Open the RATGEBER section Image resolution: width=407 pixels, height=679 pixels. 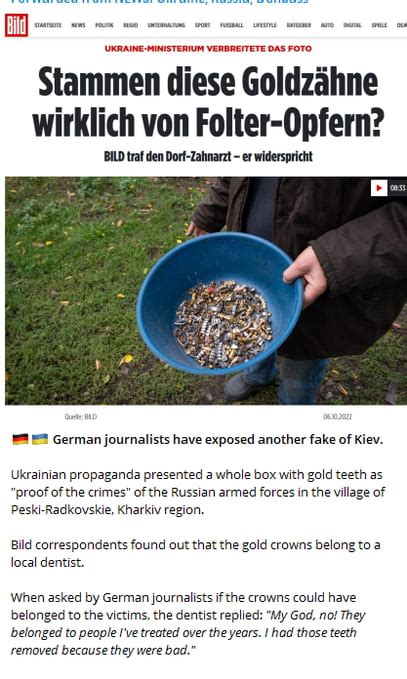click(299, 25)
